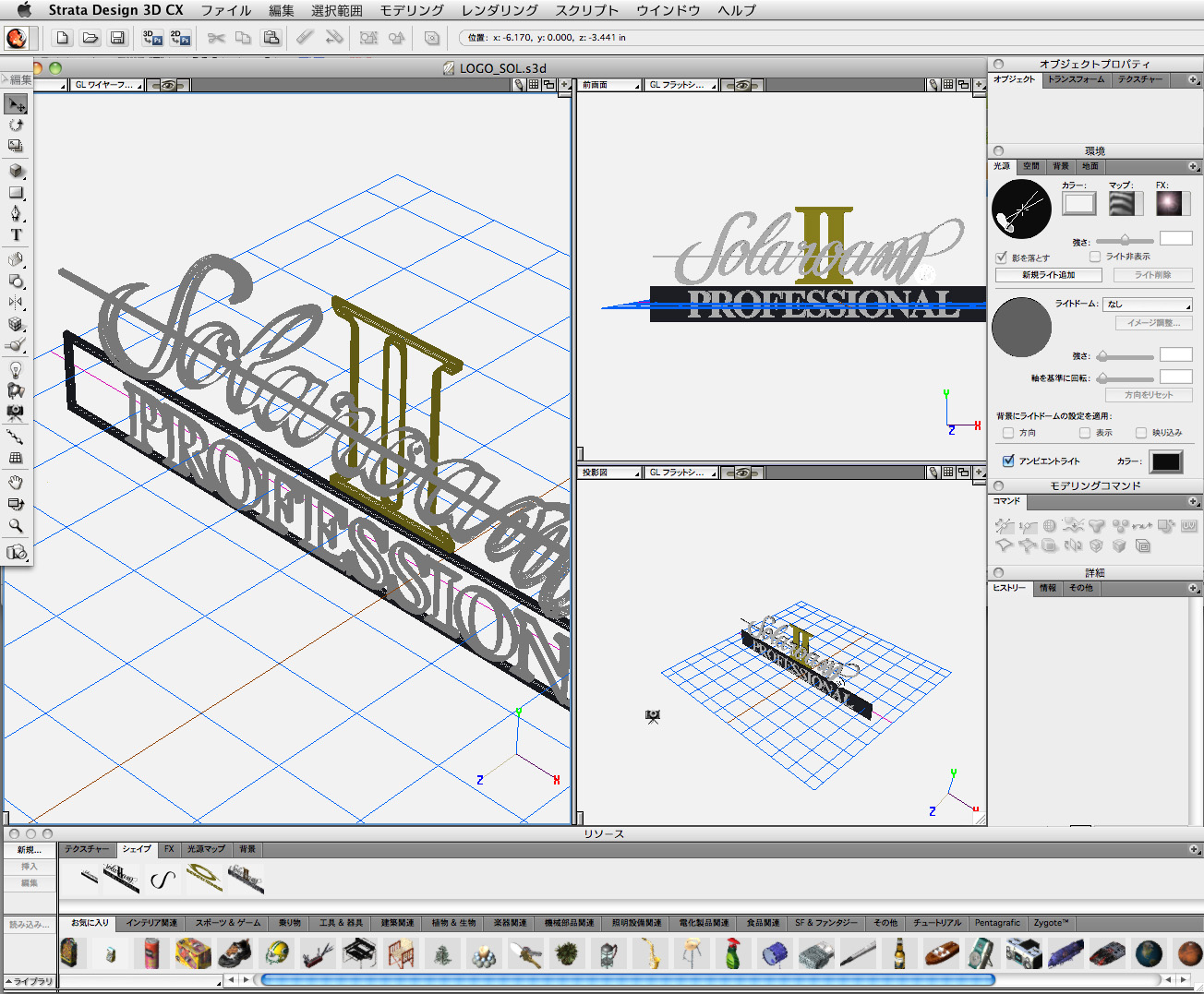
Task: Click the New document icon in toolbar
Action: tap(62, 38)
